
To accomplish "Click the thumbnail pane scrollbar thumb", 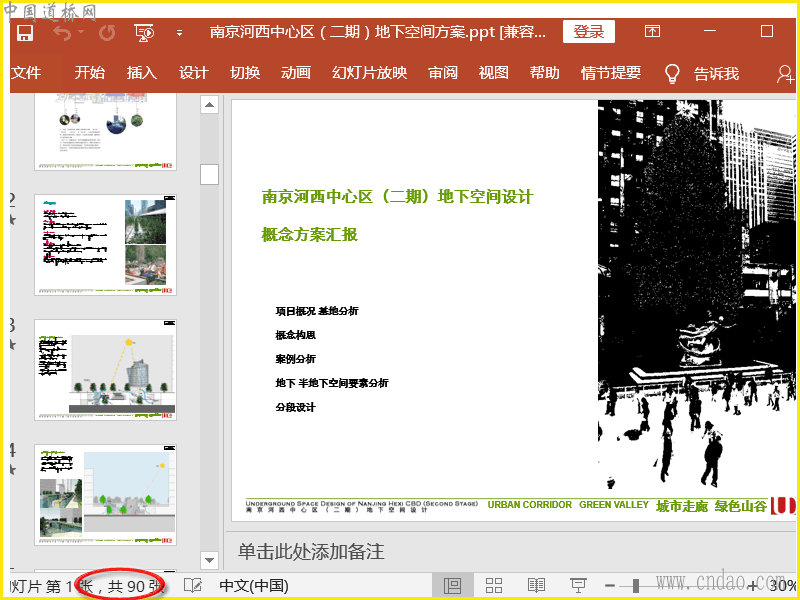I will (x=209, y=174).
